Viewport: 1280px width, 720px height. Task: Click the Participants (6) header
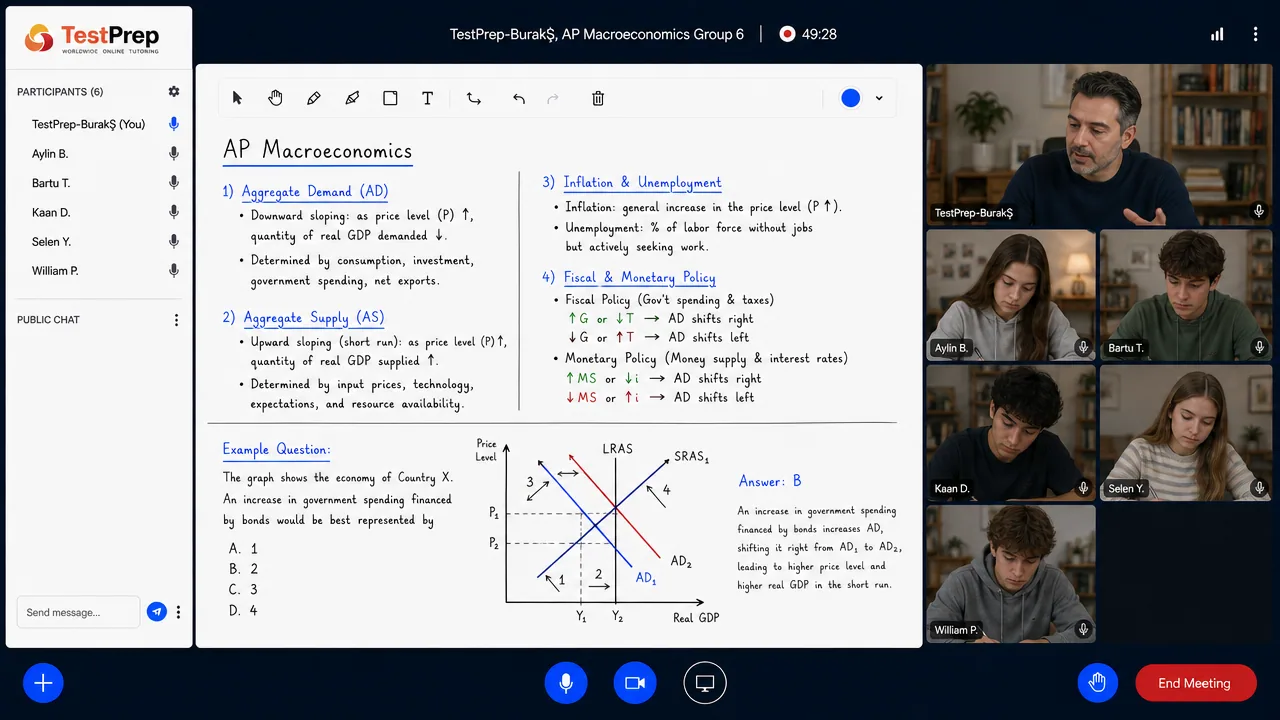[x=60, y=91]
